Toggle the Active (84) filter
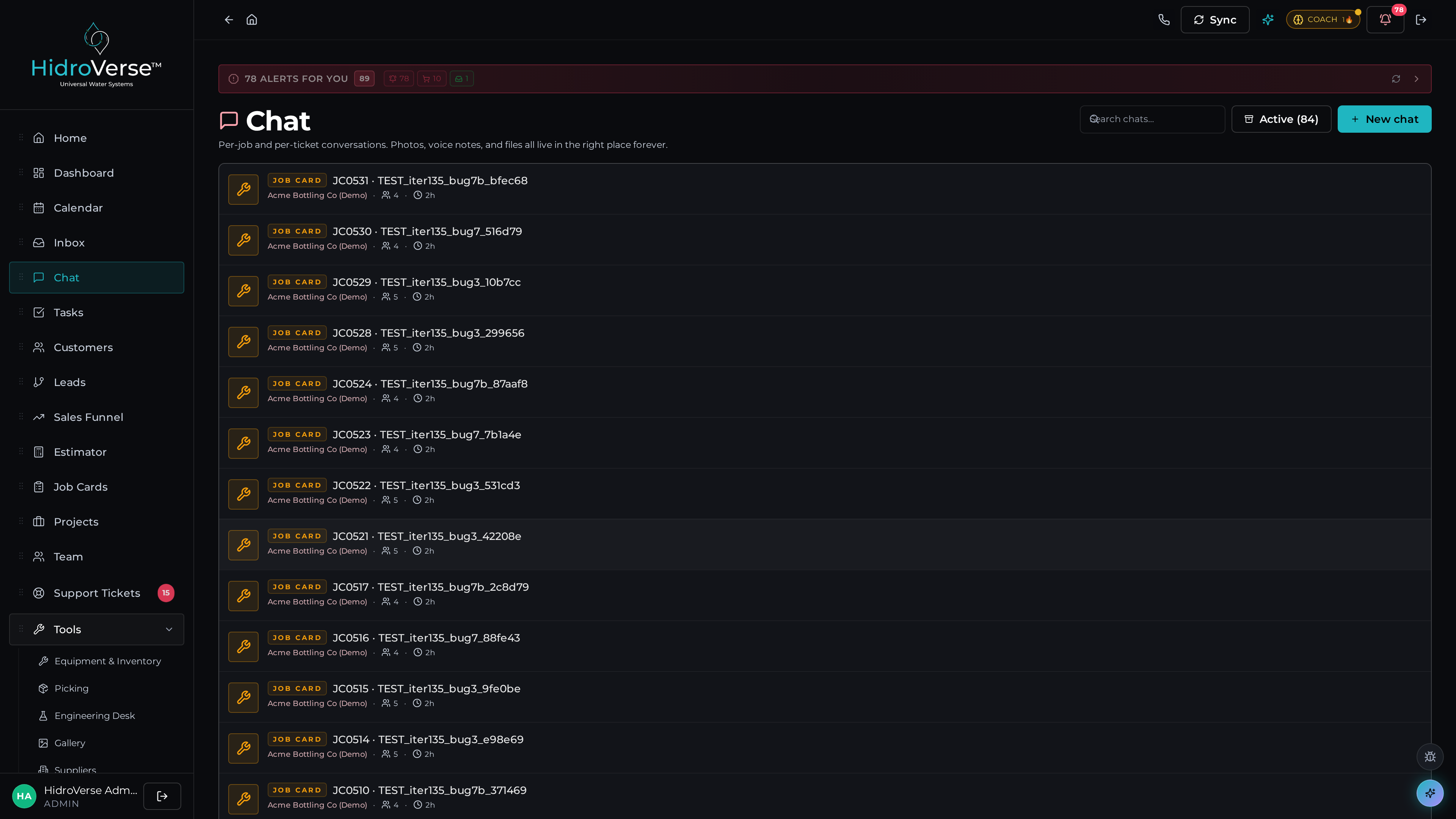This screenshot has height=819, width=1456. coord(1281,119)
